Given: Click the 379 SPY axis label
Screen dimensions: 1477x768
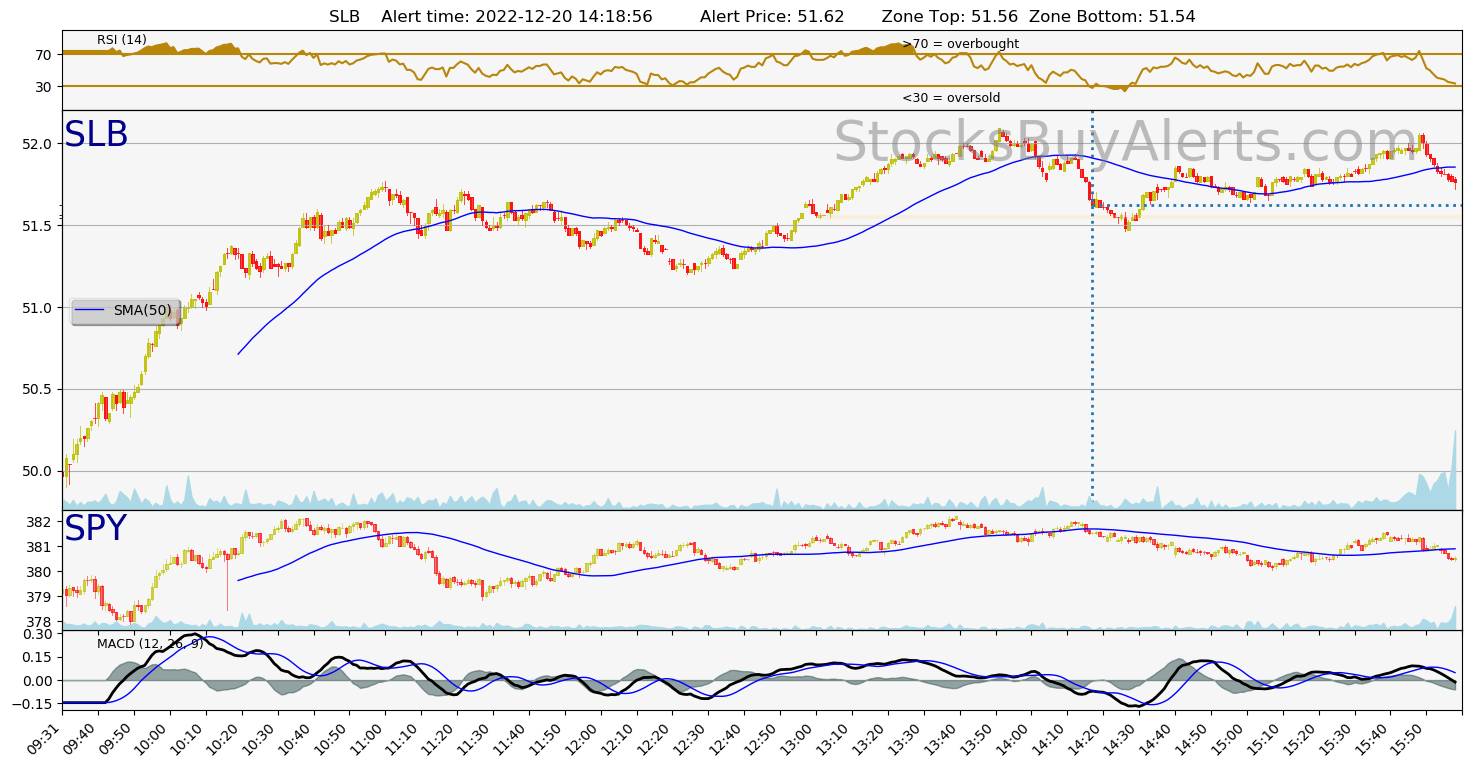Looking at the screenshot, I should [39, 598].
